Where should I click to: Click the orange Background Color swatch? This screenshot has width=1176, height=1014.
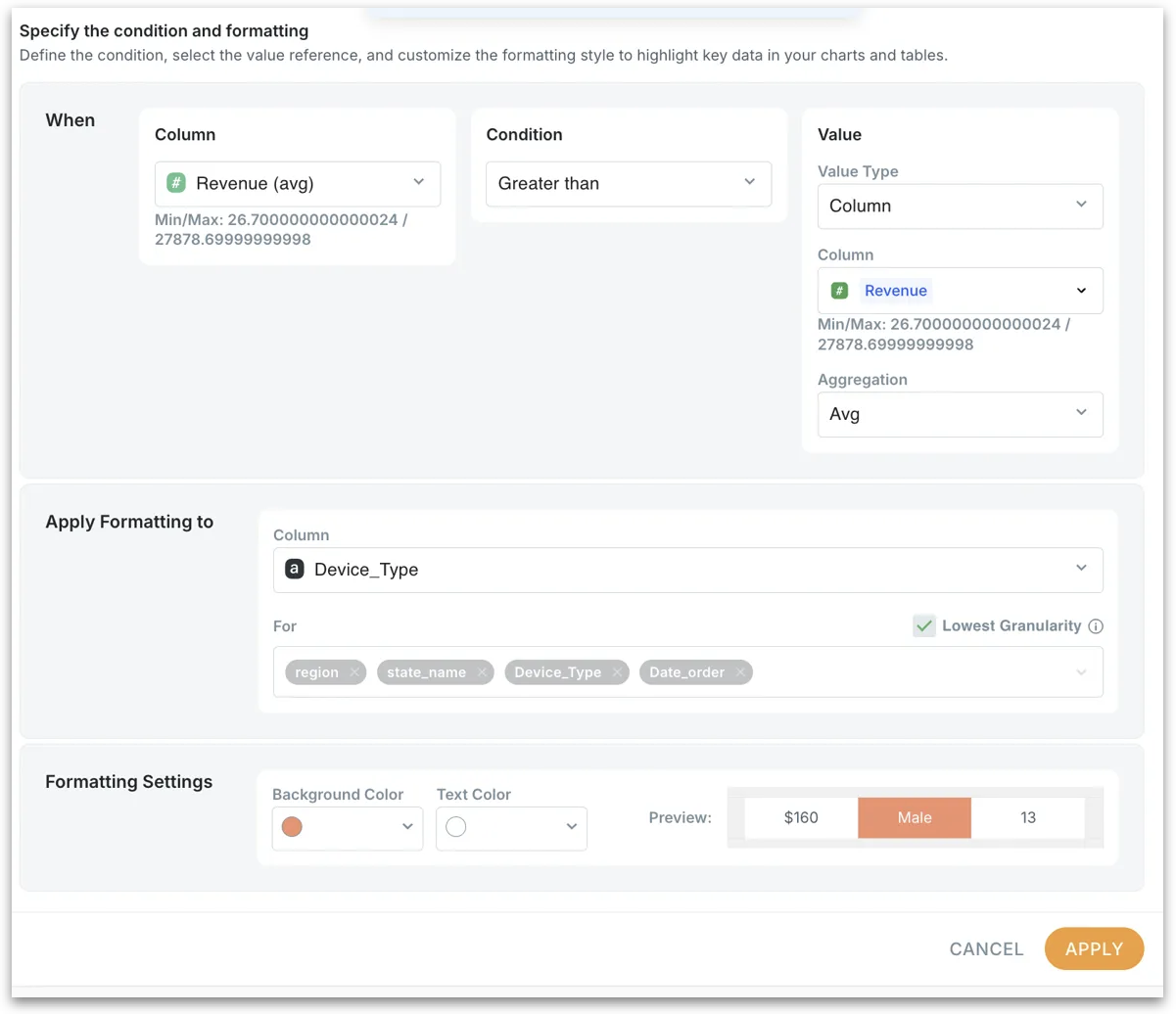pyautogui.click(x=292, y=827)
